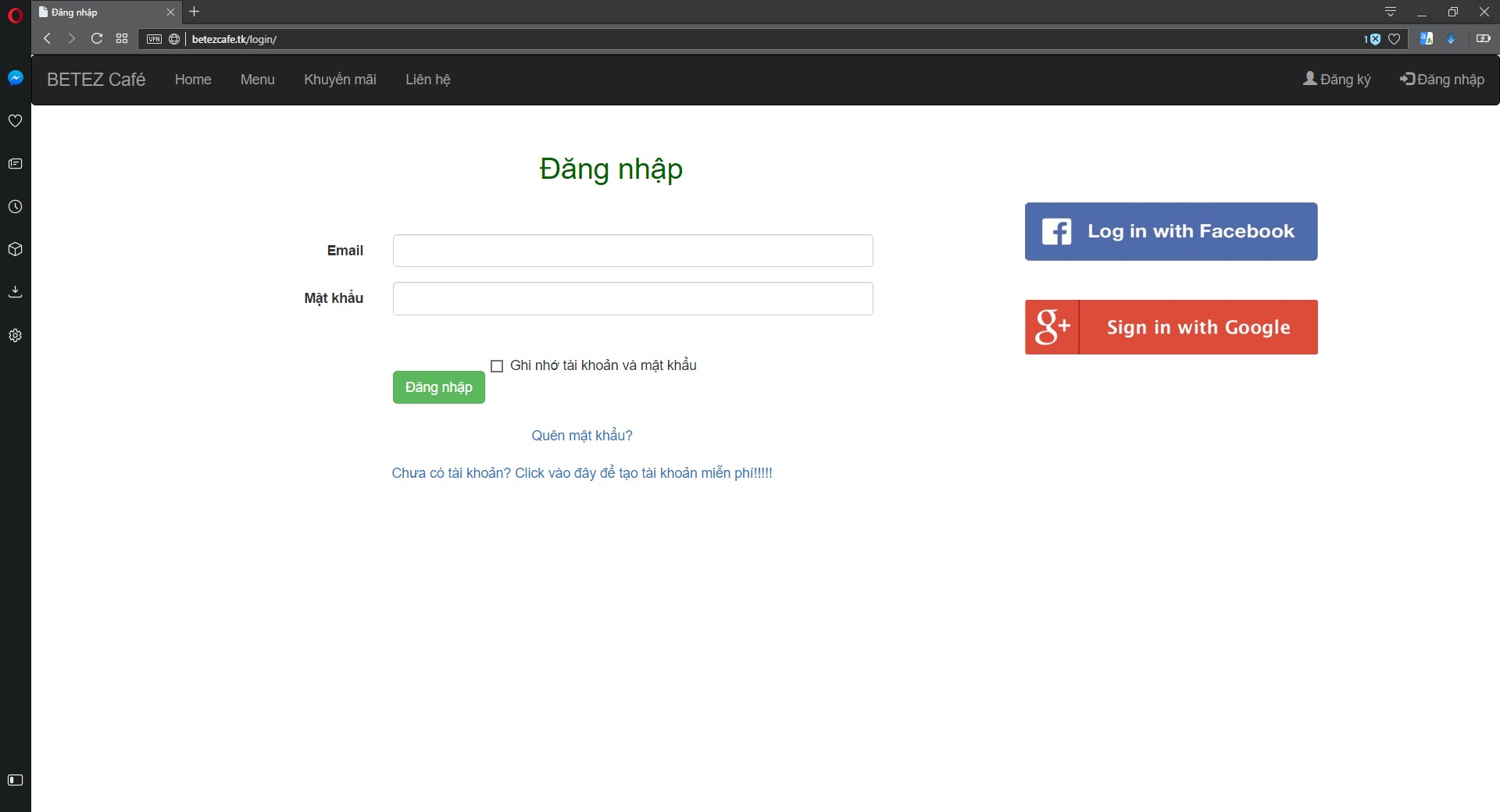The height and width of the screenshot is (812, 1500).
Task: Click Log in with Facebook button
Action: (1171, 232)
